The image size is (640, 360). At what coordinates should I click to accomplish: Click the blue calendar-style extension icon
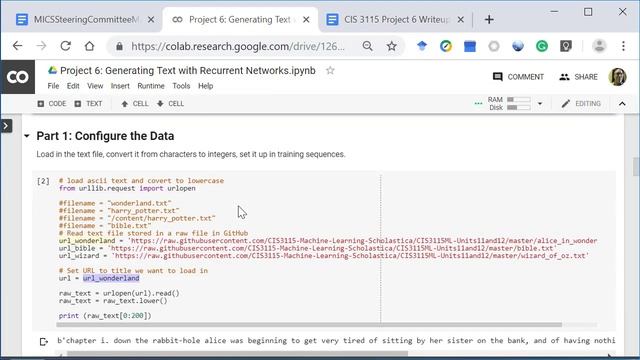[470, 46]
